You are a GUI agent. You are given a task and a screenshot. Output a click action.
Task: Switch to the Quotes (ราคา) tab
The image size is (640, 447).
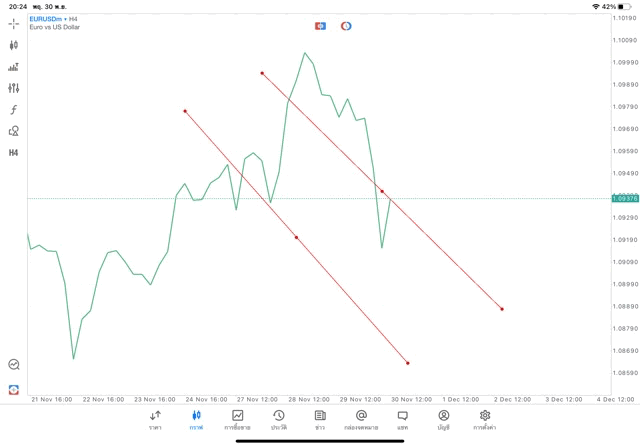point(155,420)
